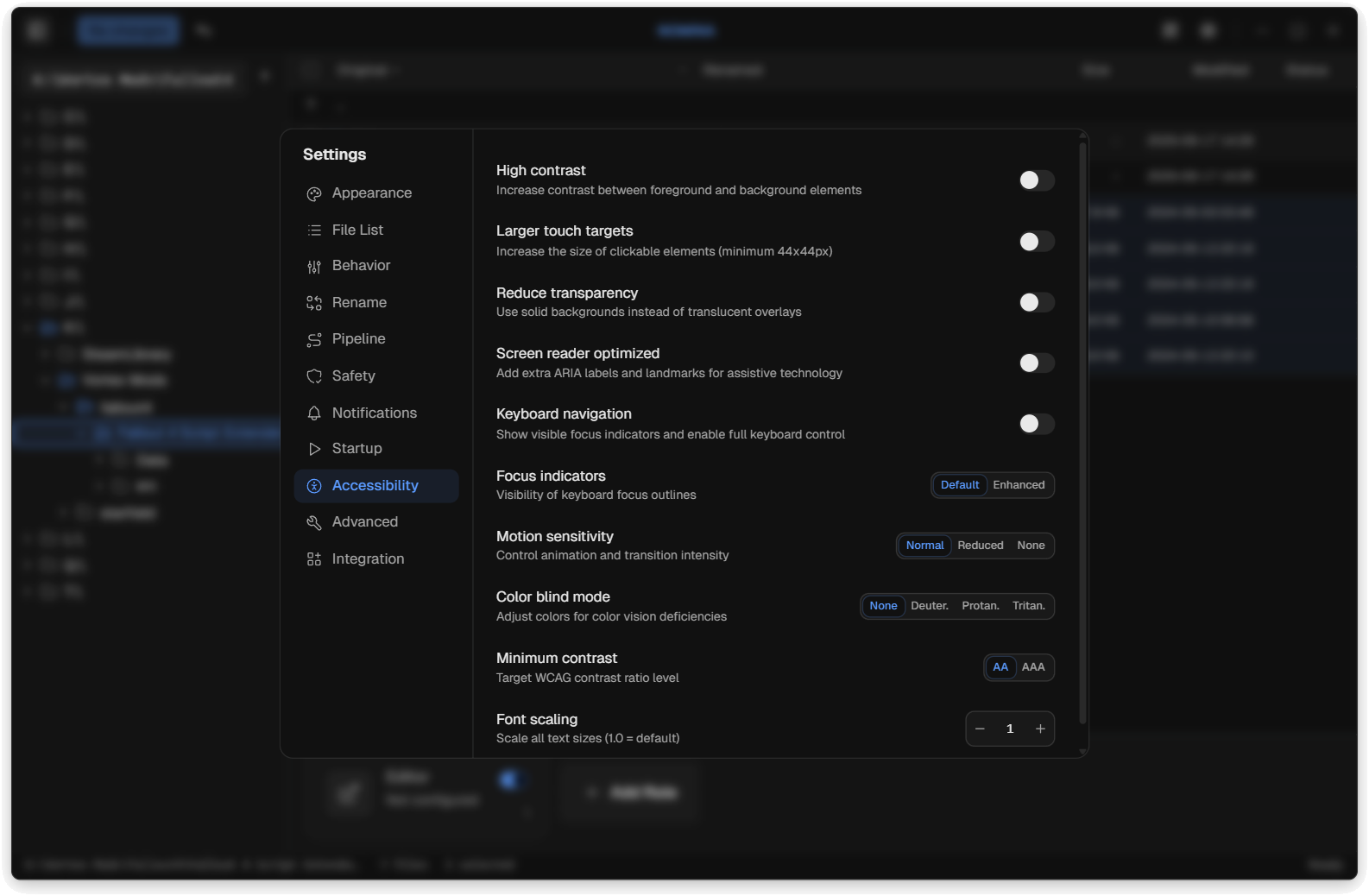Click the Notifications bell icon
This screenshot has height=896, width=1369.
coord(314,413)
